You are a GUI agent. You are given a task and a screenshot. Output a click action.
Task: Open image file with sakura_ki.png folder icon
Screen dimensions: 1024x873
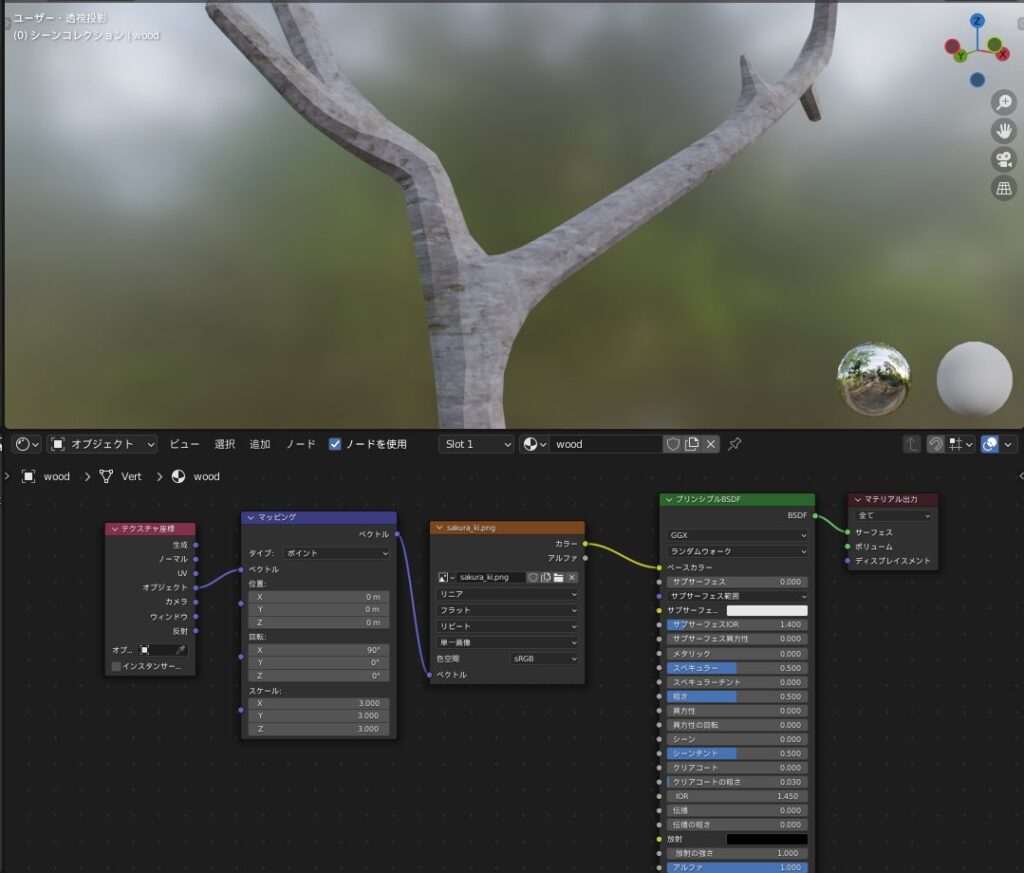[559, 577]
